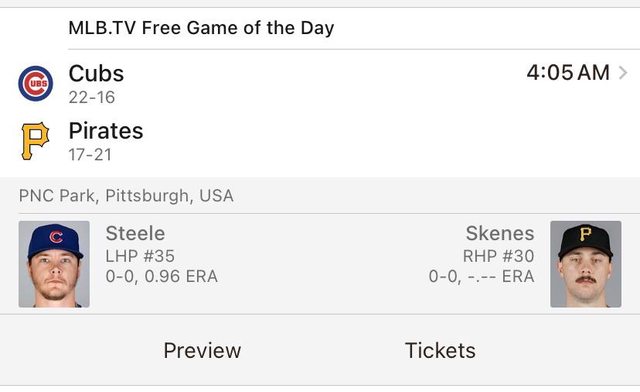Tap the Cubs 22-16 record
Screen dimensions: 640x392
pyautogui.click(x=92, y=98)
